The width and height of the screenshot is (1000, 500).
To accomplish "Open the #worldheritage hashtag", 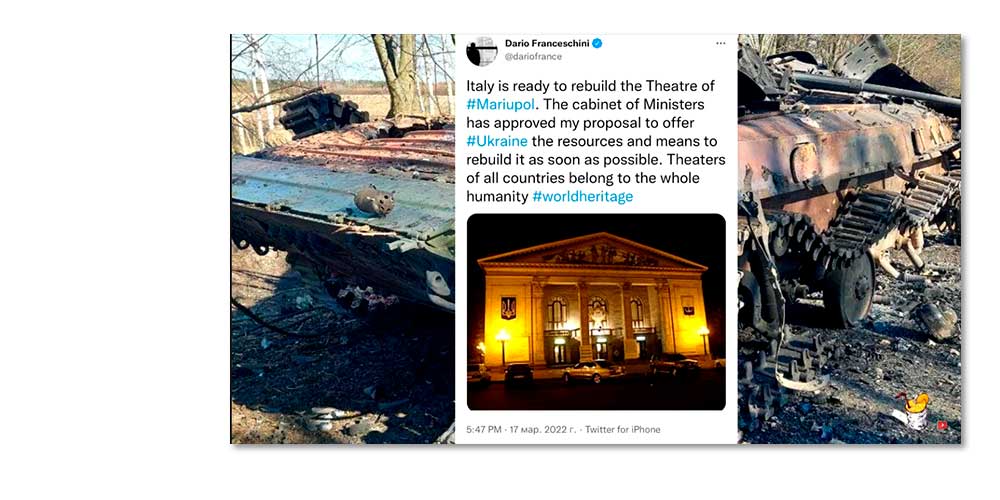I will point(582,196).
